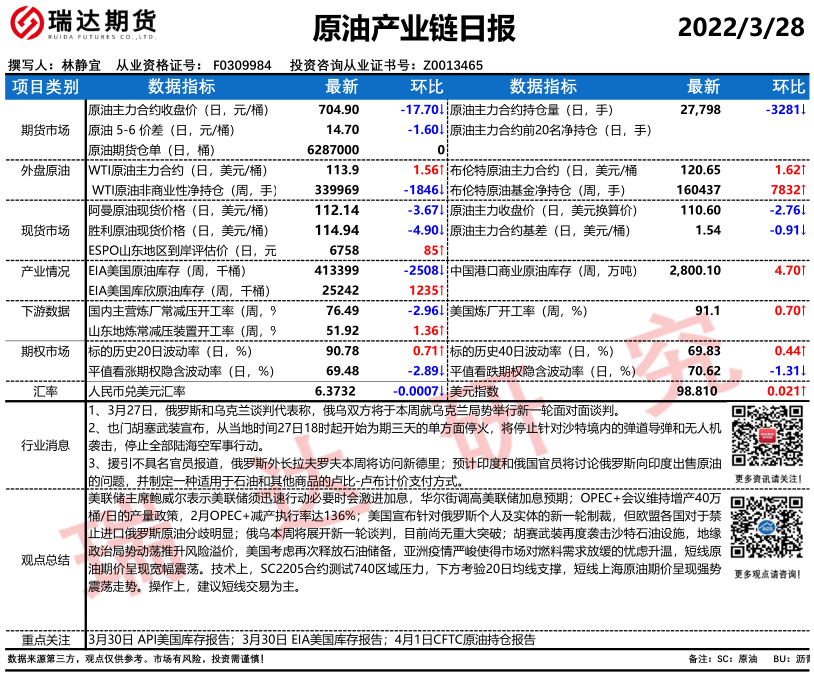Image resolution: width=814 pixels, height=676 pixels.
Task: Click the 现货市场 row label
Action: (45, 230)
